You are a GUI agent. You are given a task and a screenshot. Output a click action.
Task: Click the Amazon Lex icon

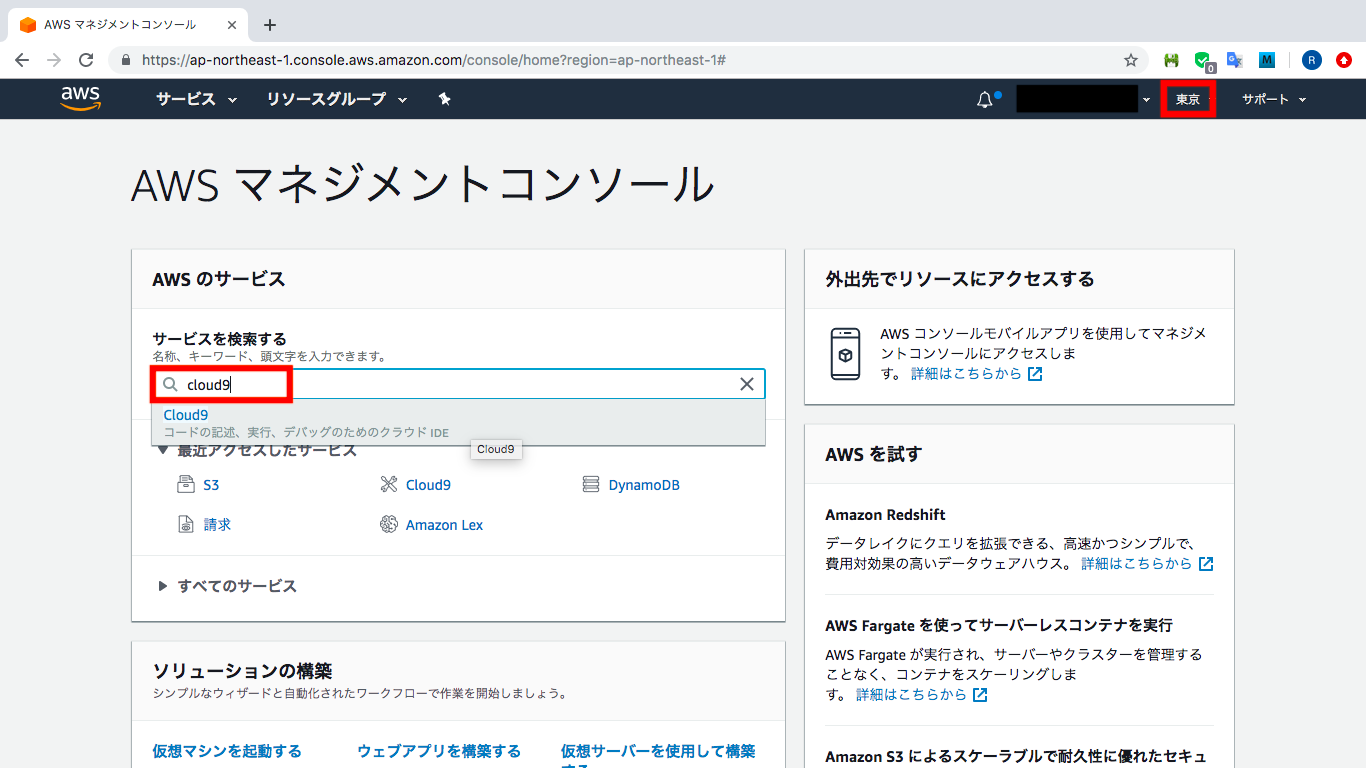coord(389,524)
